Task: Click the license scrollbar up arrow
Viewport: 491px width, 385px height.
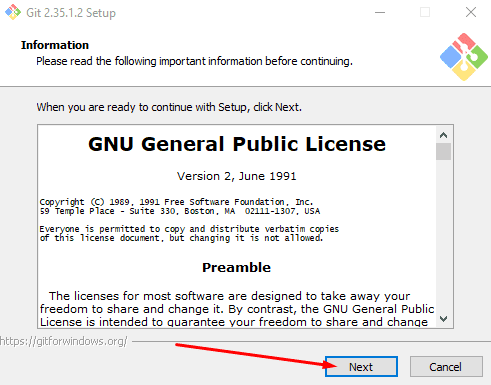Action: pos(443,135)
